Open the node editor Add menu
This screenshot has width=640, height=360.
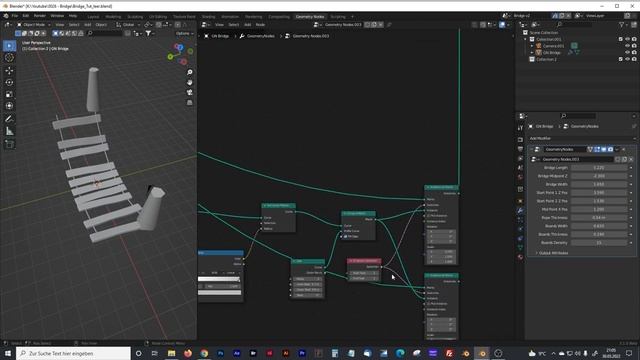[x=247, y=25]
